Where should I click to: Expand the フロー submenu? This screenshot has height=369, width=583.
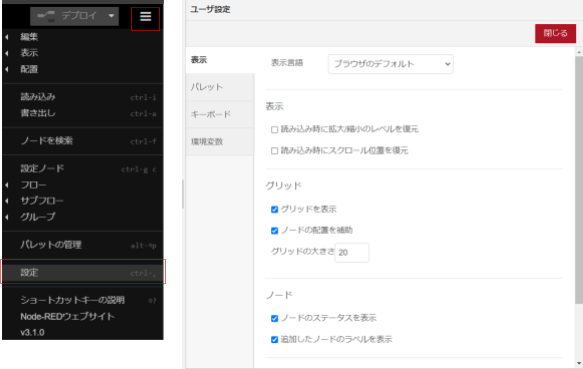click(x=83, y=185)
